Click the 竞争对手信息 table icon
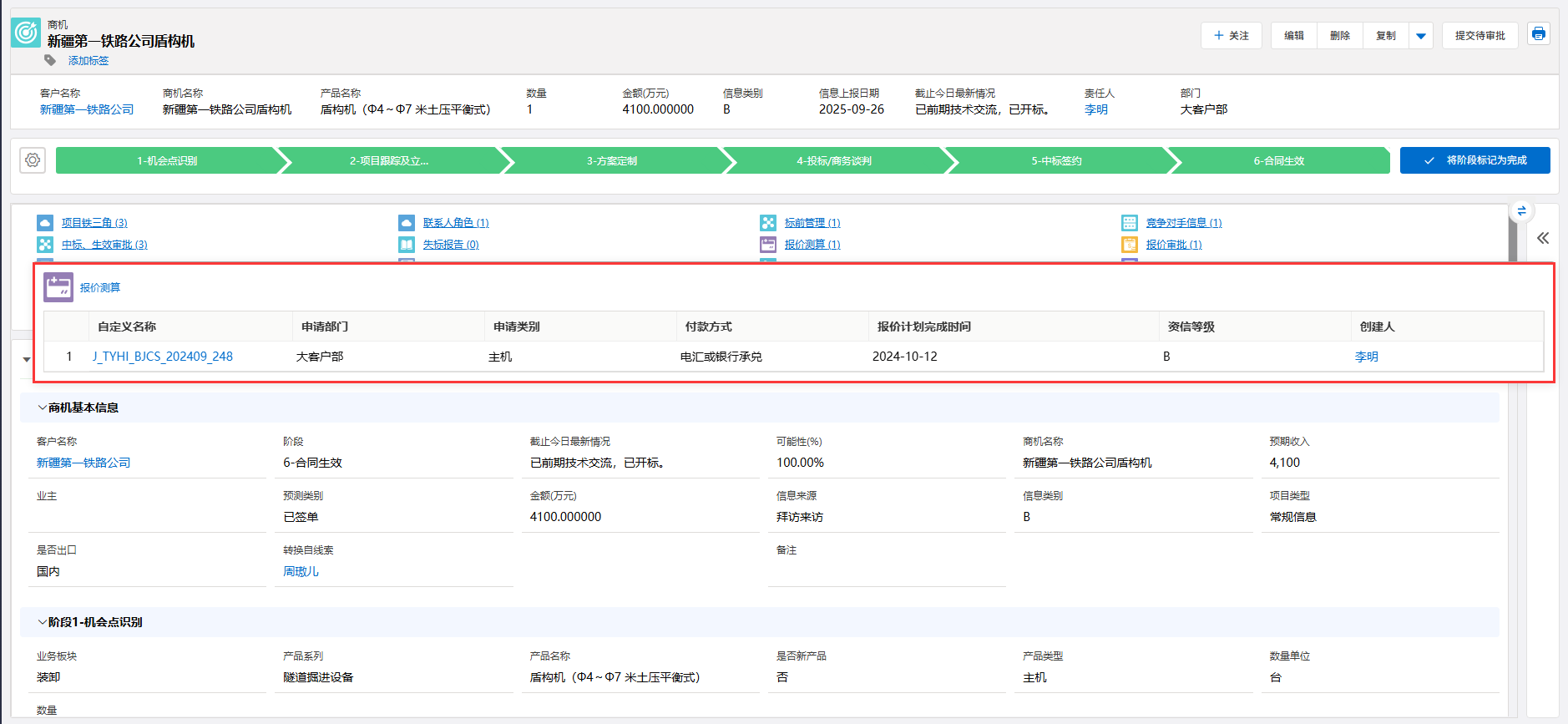 [1130, 223]
